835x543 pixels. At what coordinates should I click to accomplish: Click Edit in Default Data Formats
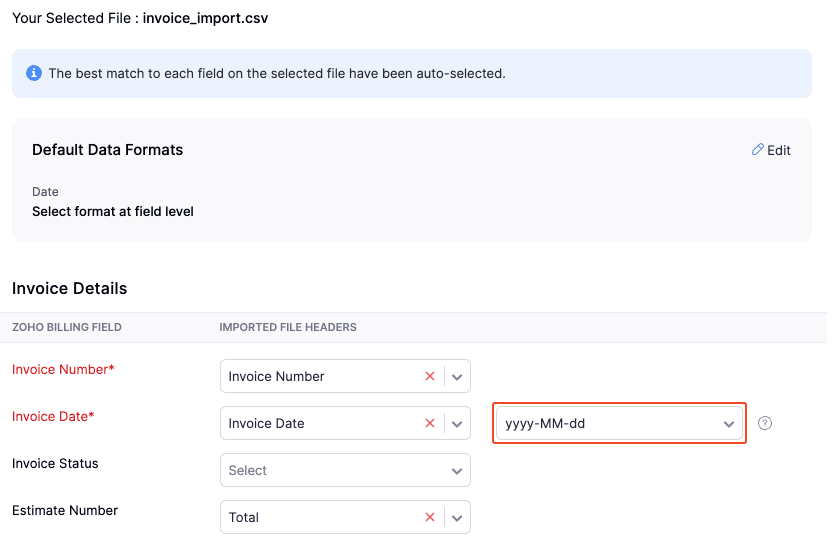click(778, 150)
